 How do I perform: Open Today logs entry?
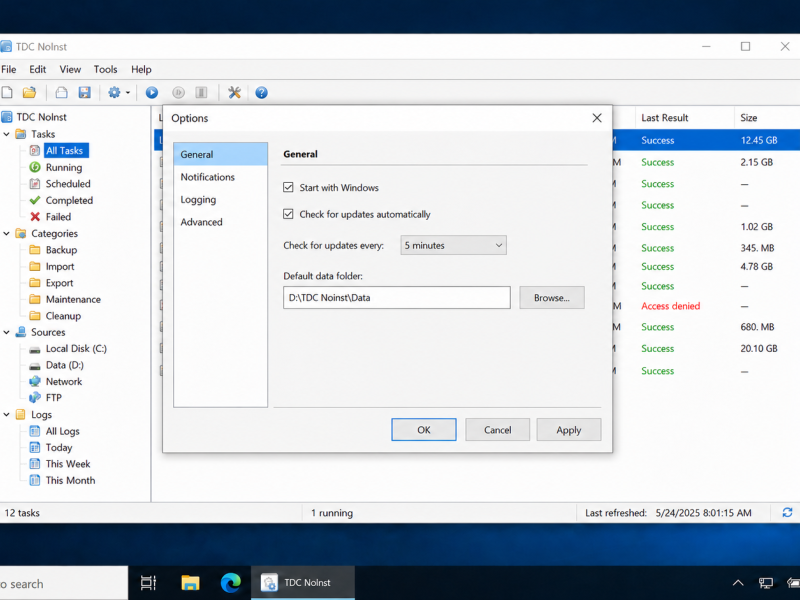tap(58, 447)
